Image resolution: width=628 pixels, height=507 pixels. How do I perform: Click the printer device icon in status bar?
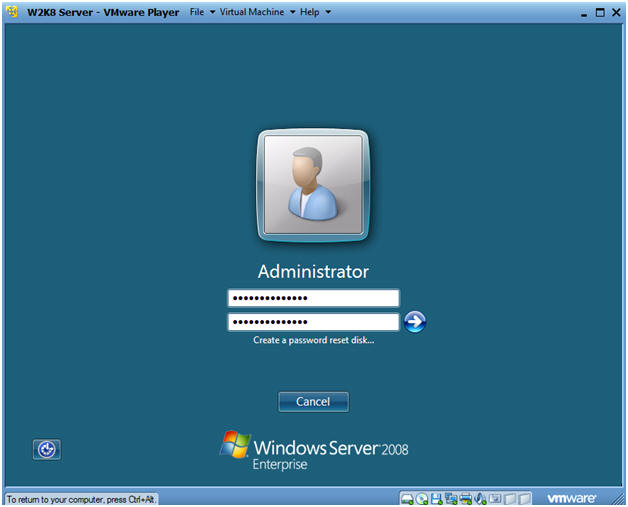click(466, 499)
